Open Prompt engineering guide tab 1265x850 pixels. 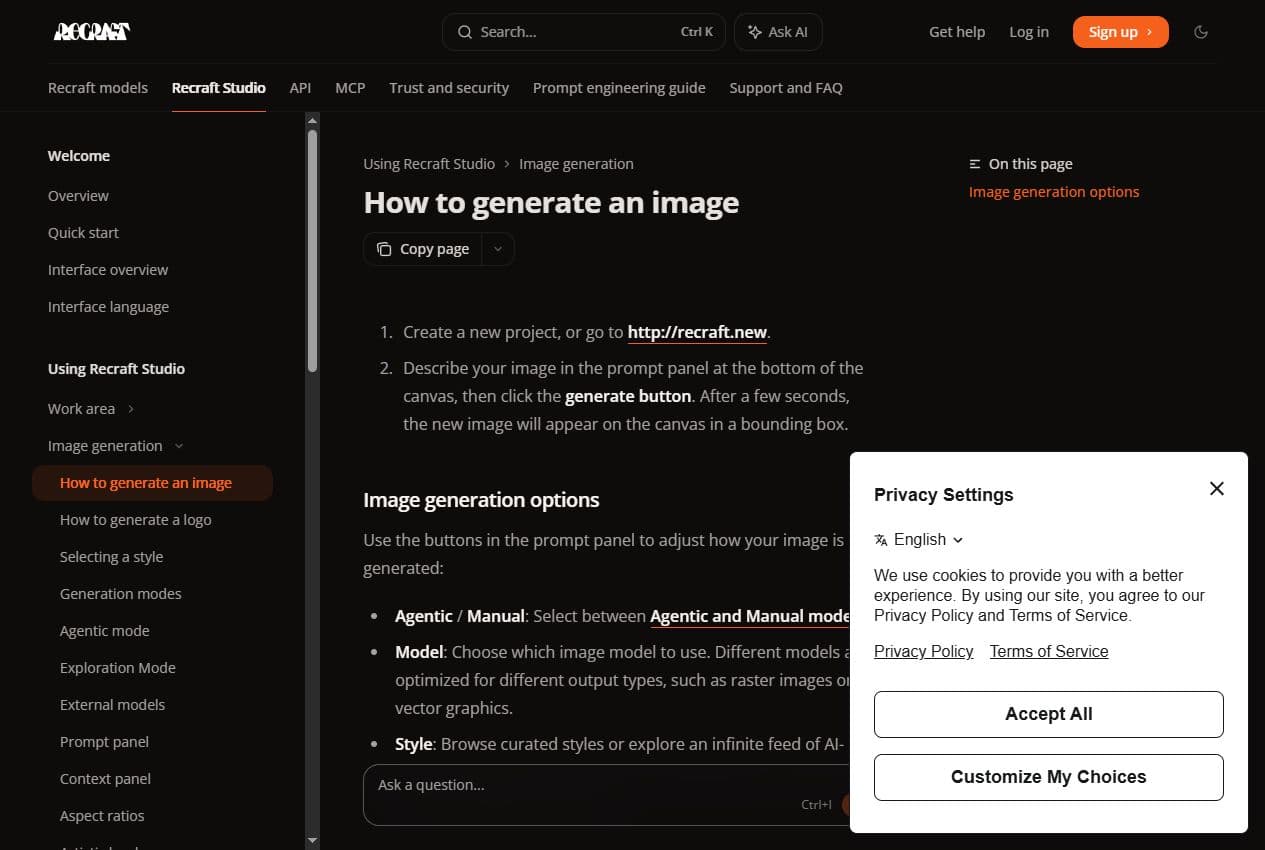[x=619, y=88]
